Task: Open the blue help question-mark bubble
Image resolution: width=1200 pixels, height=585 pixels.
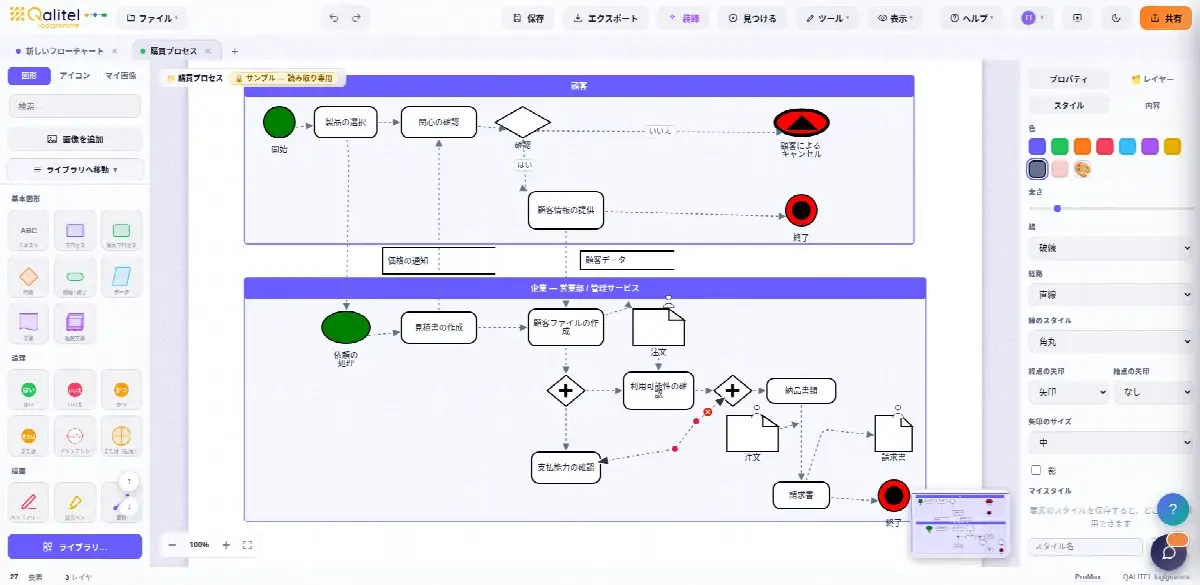Action: click(x=1172, y=508)
